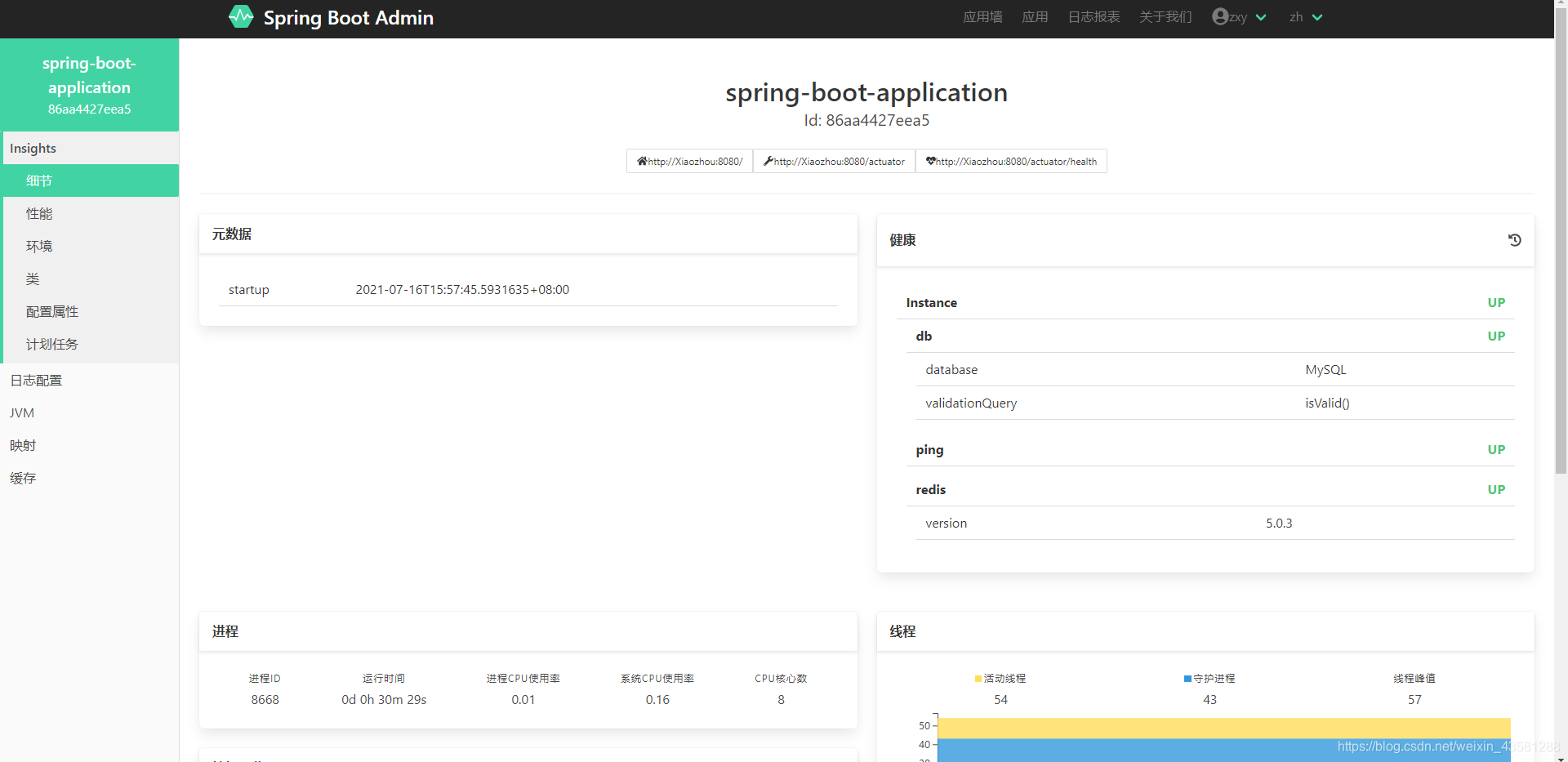
Task: Click the wrench icon on the actuator link
Action: pos(768,161)
